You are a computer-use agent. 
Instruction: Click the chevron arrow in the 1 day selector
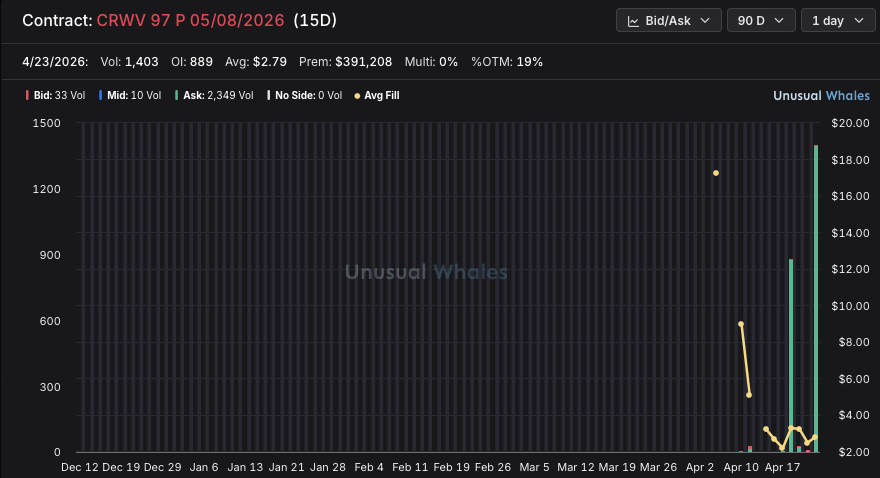point(859,21)
